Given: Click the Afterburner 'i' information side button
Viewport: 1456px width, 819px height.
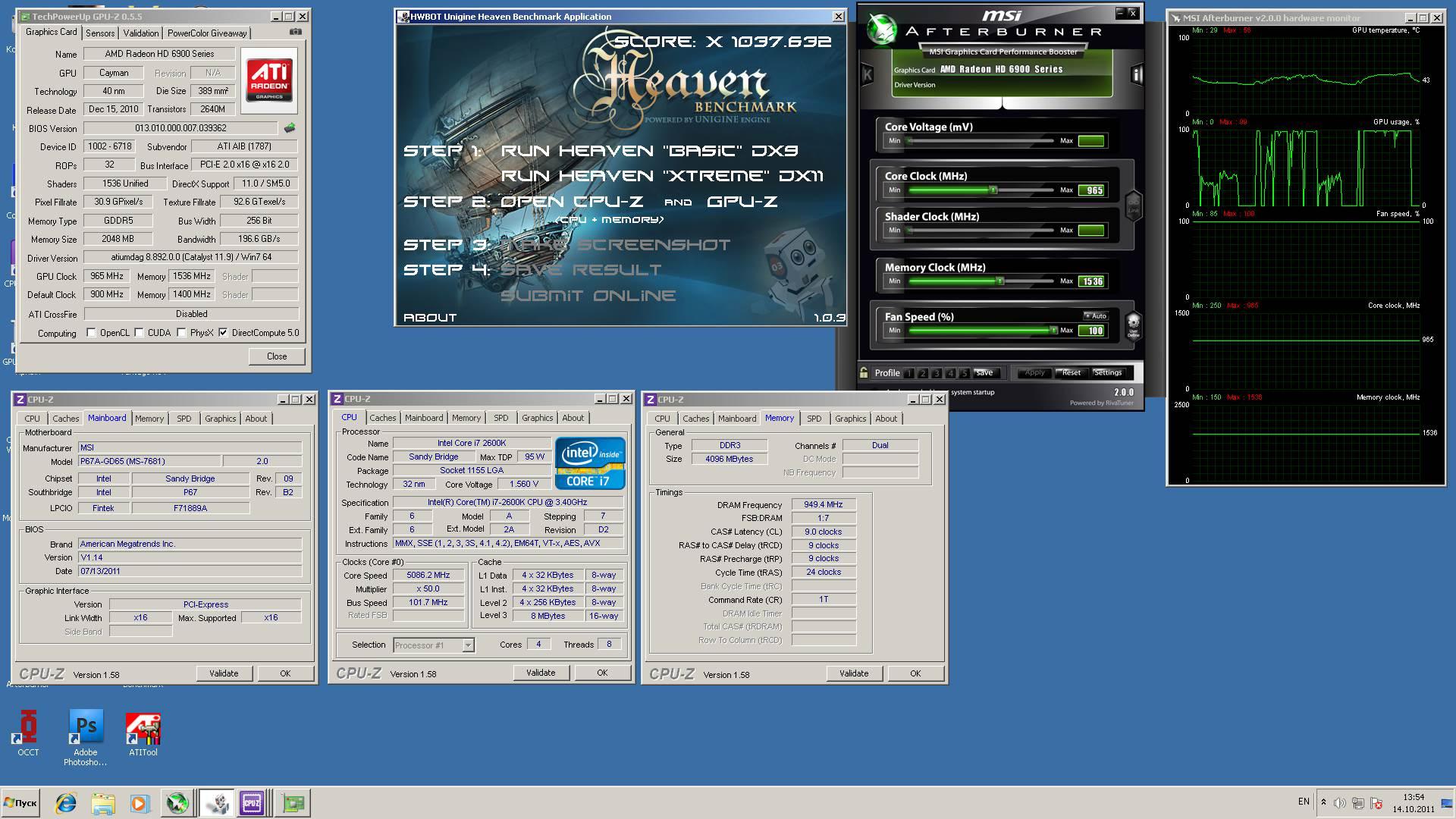Looking at the screenshot, I should pyautogui.click(x=1136, y=74).
